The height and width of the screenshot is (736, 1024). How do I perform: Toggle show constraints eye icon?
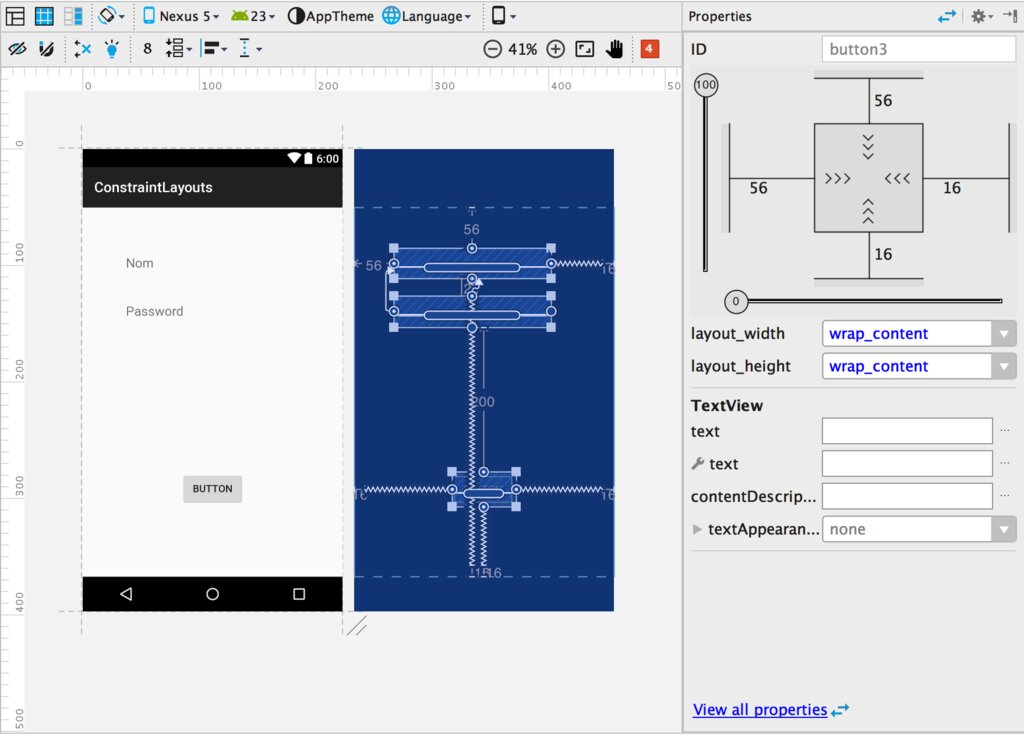point(17,48)
